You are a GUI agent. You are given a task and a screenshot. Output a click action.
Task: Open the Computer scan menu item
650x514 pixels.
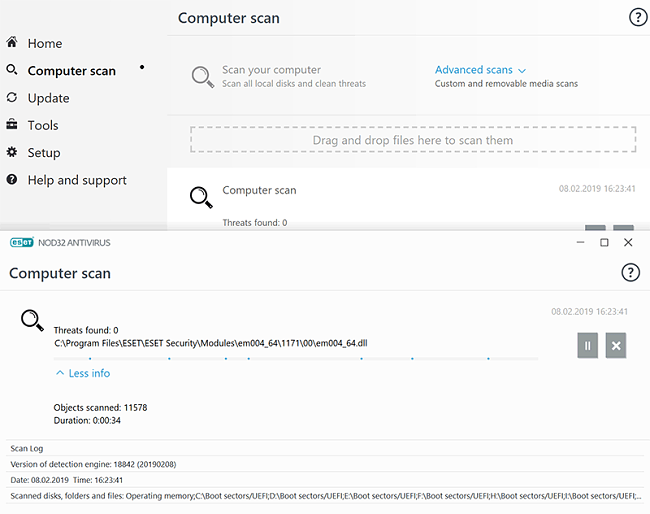point(71,71)
